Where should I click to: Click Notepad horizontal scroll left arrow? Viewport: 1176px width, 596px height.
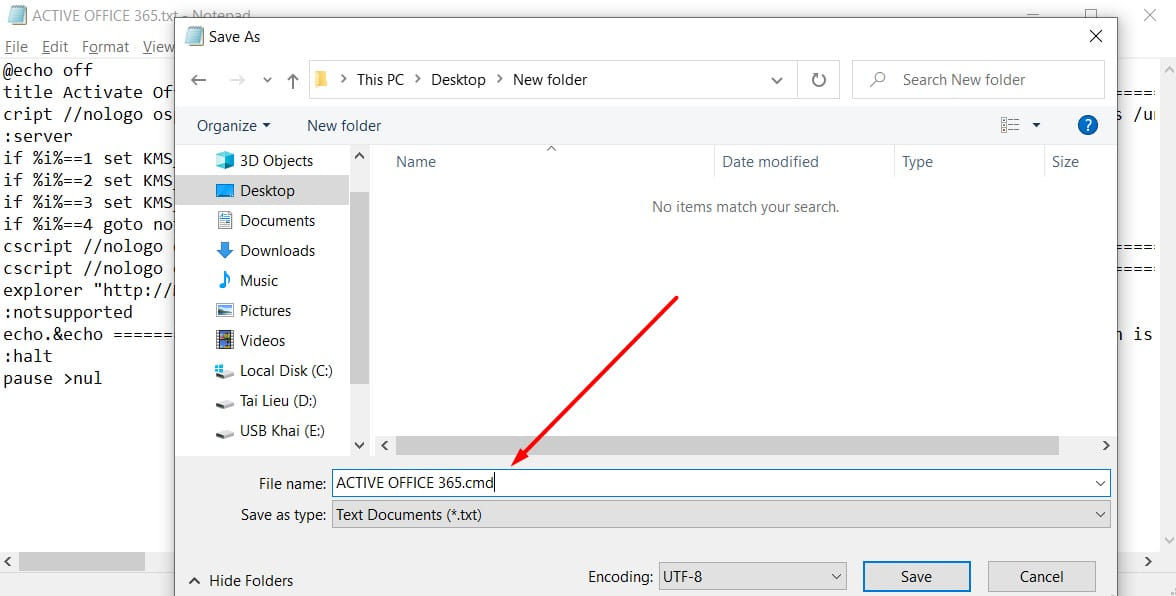8,562
